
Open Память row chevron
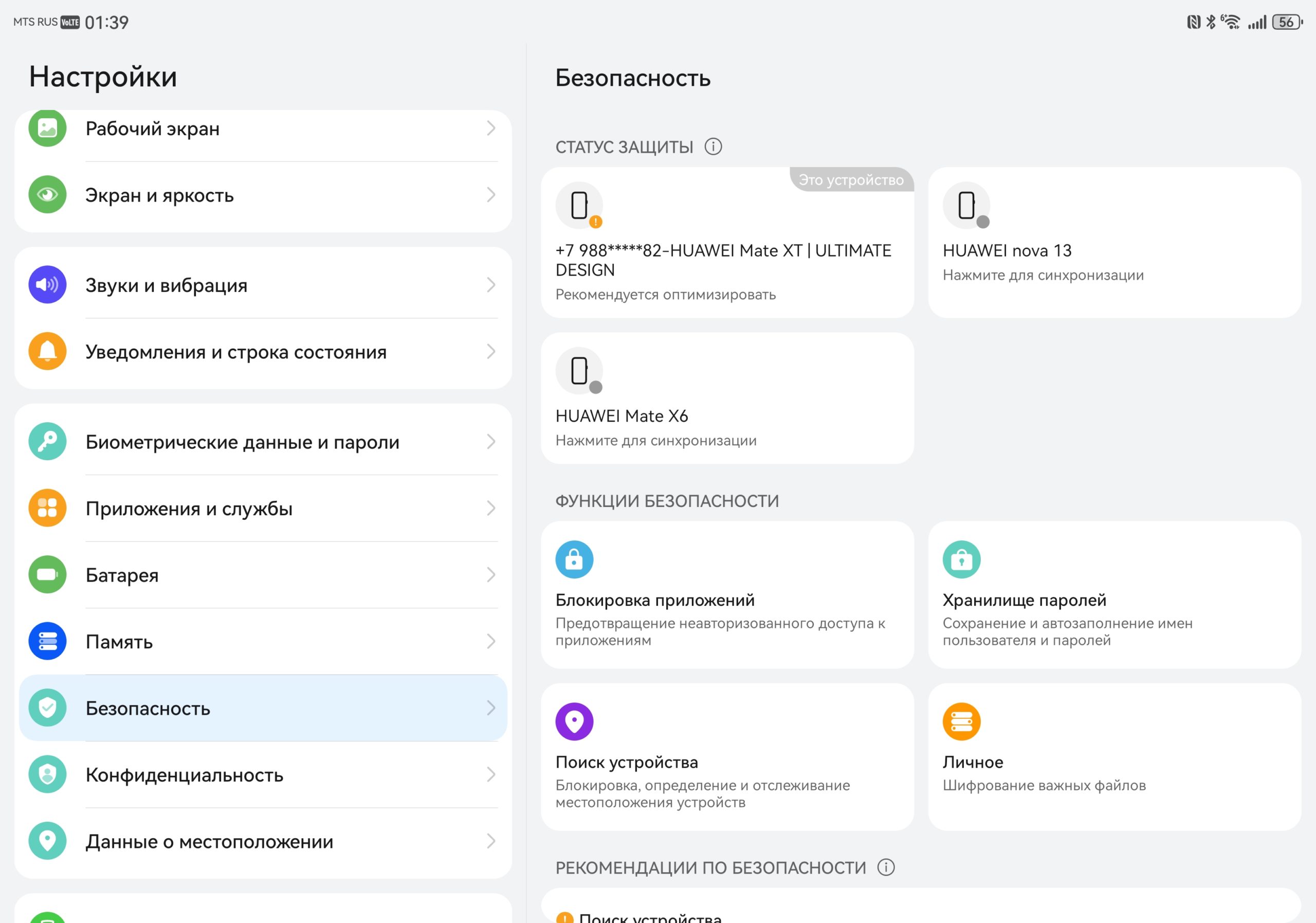491,641
